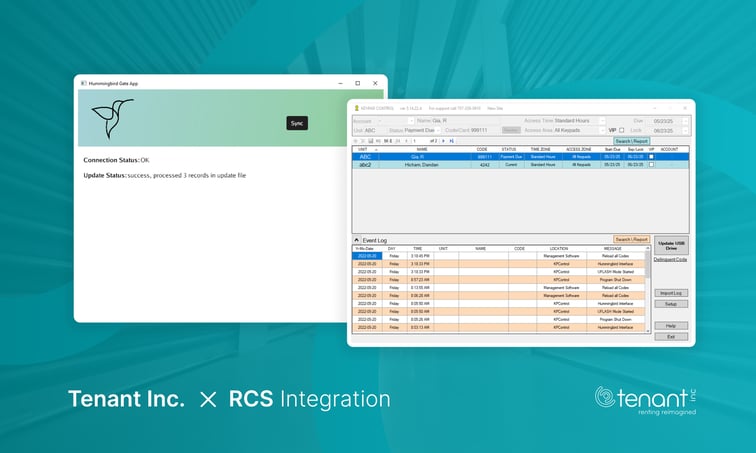Viewport: 756px width, 453px height.
Task: Open the Delinquent Code link
Action: coord(670,260)
